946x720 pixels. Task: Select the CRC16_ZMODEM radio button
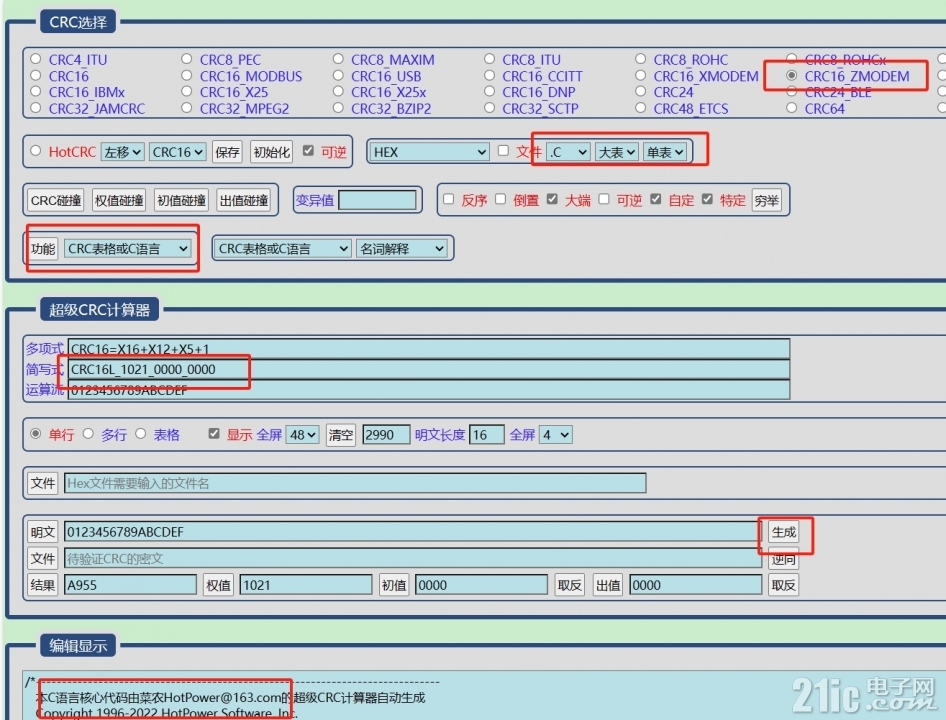pos(792,75)
